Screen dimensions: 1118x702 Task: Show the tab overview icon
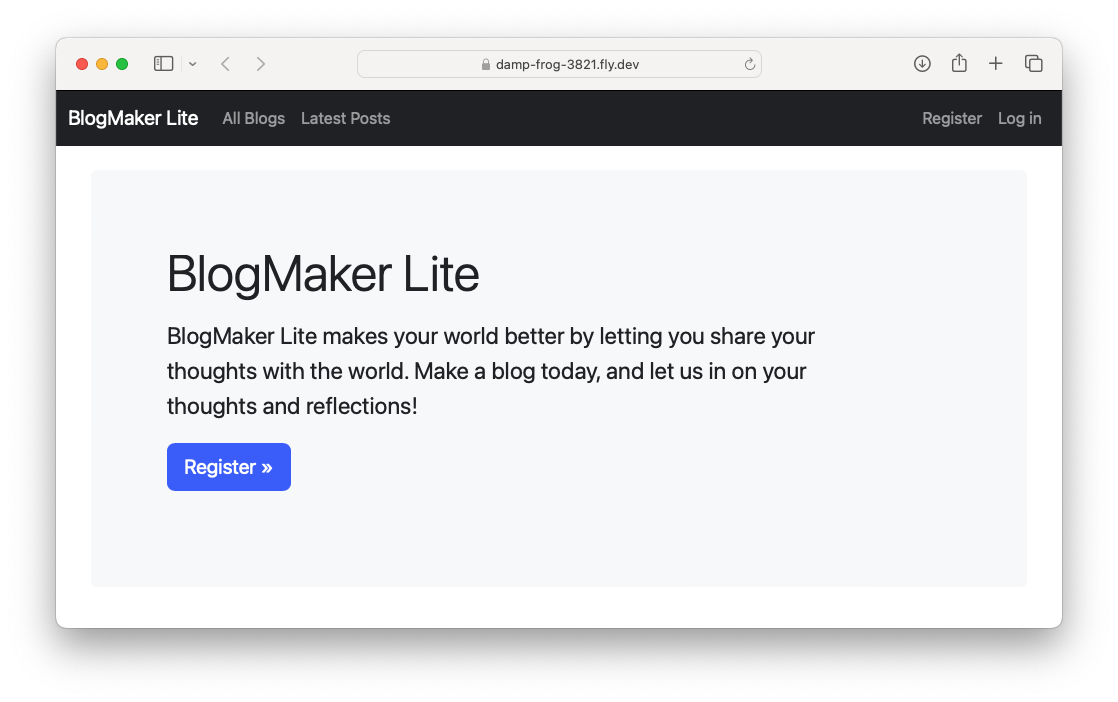point(1034,64)
